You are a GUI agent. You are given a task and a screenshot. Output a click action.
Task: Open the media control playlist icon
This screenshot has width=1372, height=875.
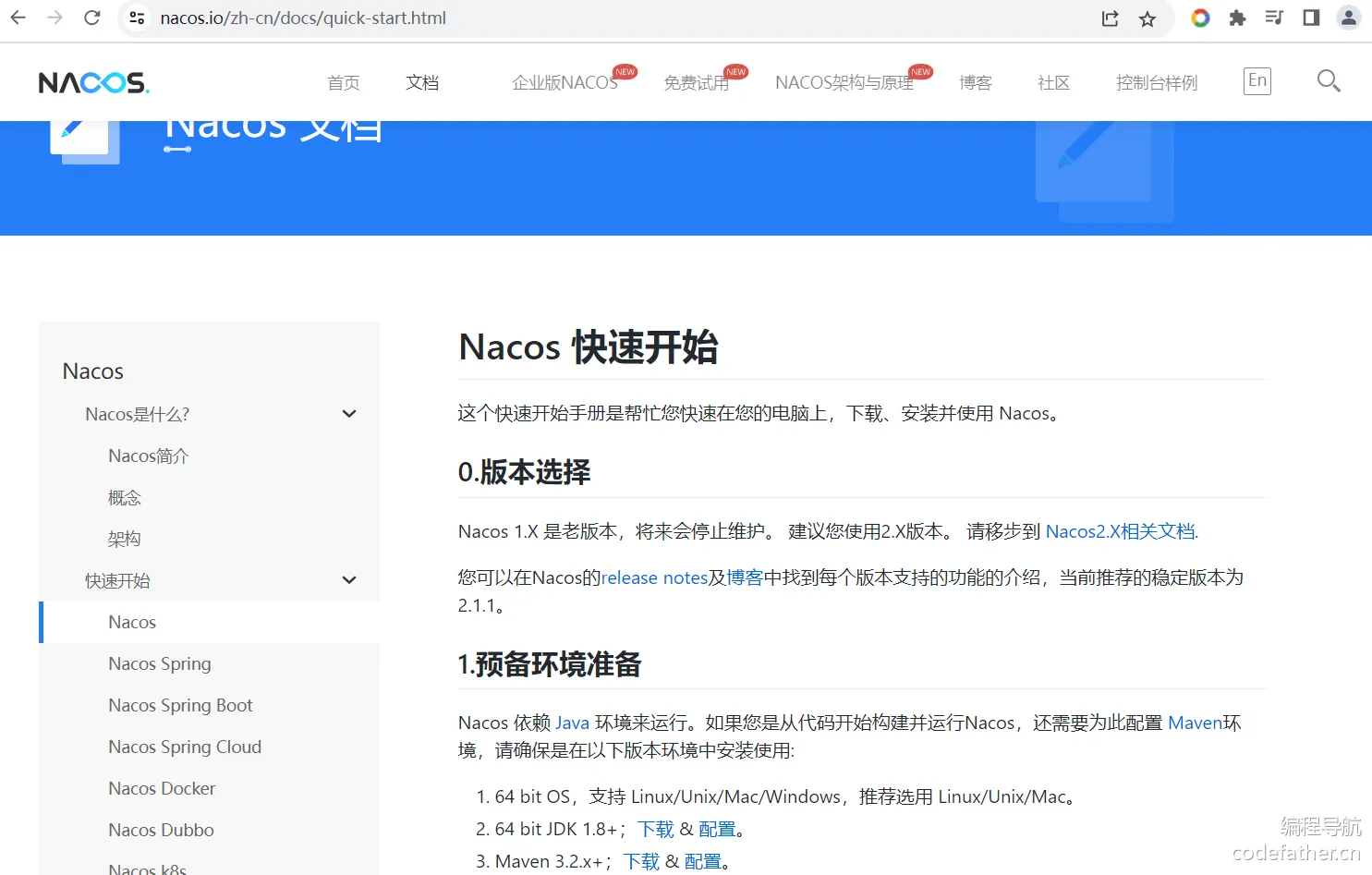1274,18
